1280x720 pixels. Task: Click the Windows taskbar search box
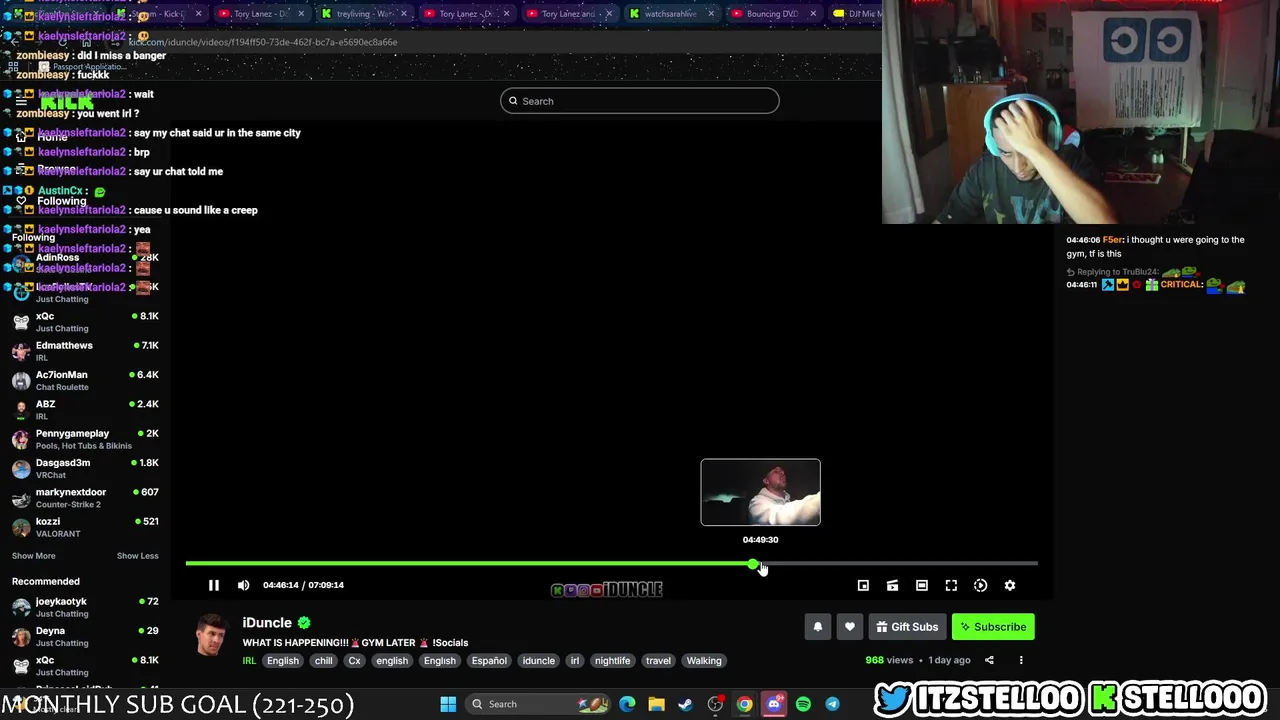tap(538, 704)
